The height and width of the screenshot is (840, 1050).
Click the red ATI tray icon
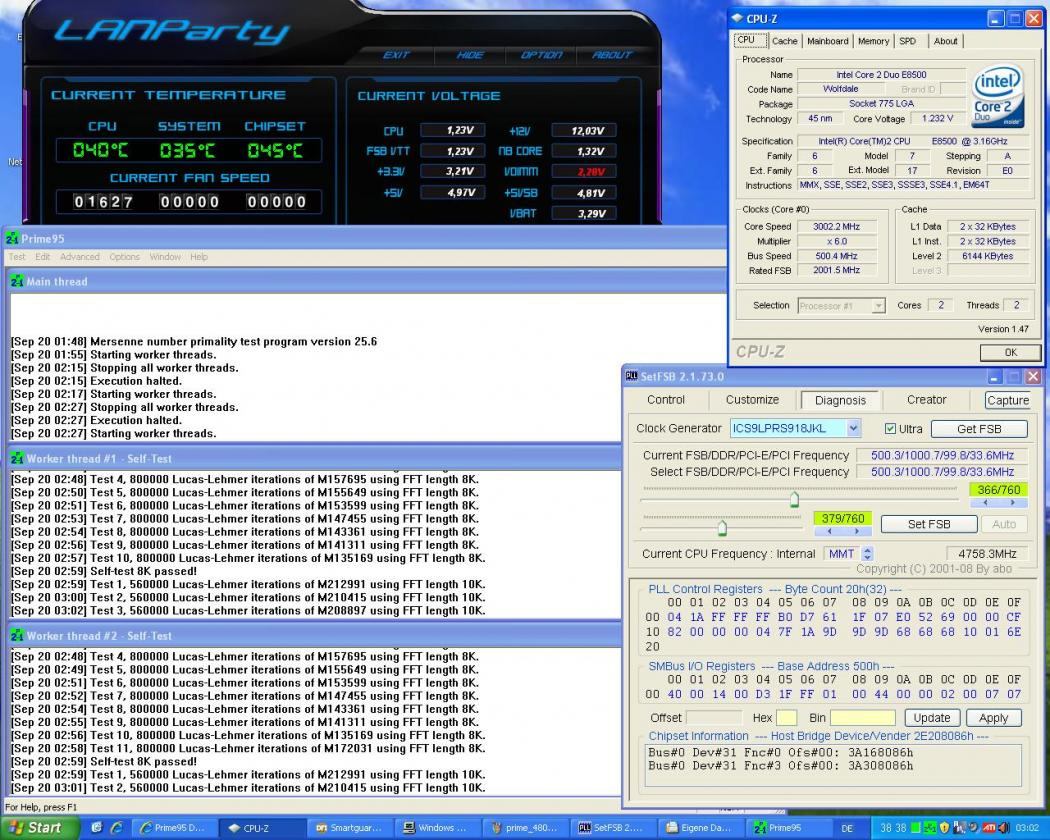[988, 829]
